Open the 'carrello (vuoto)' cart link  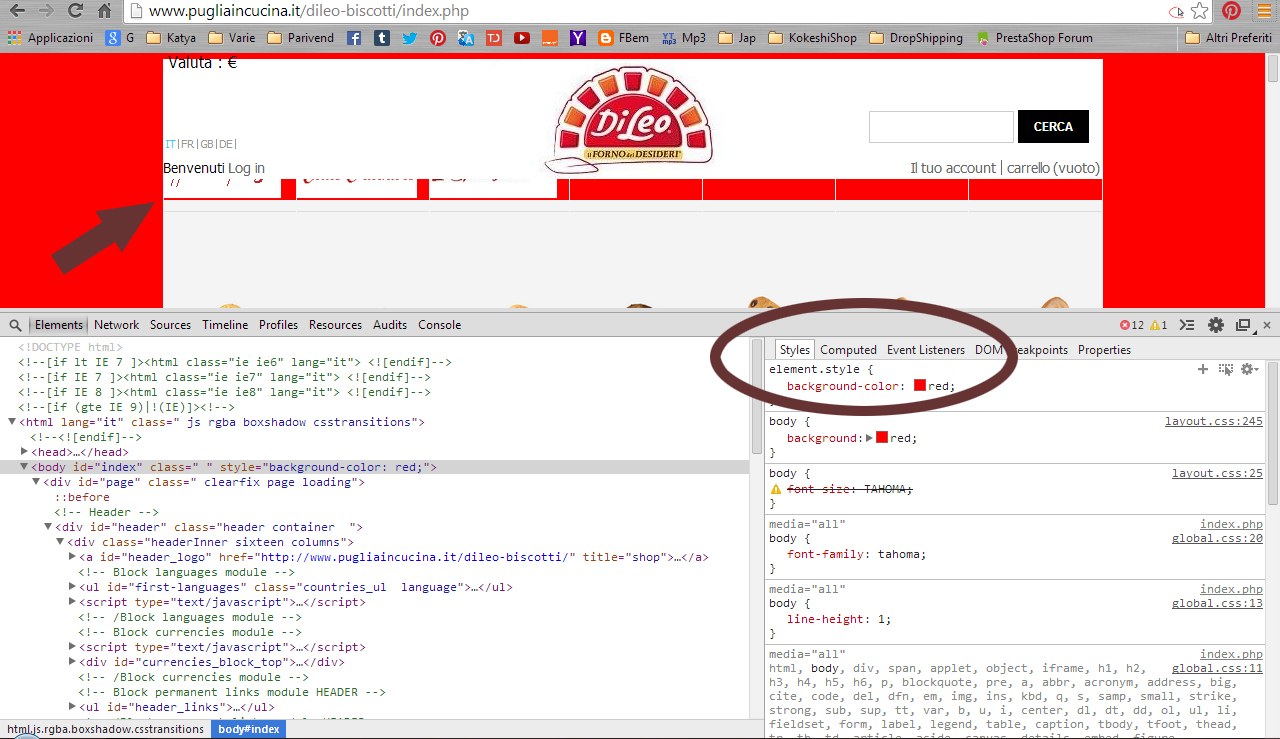tap(1053, 168)
